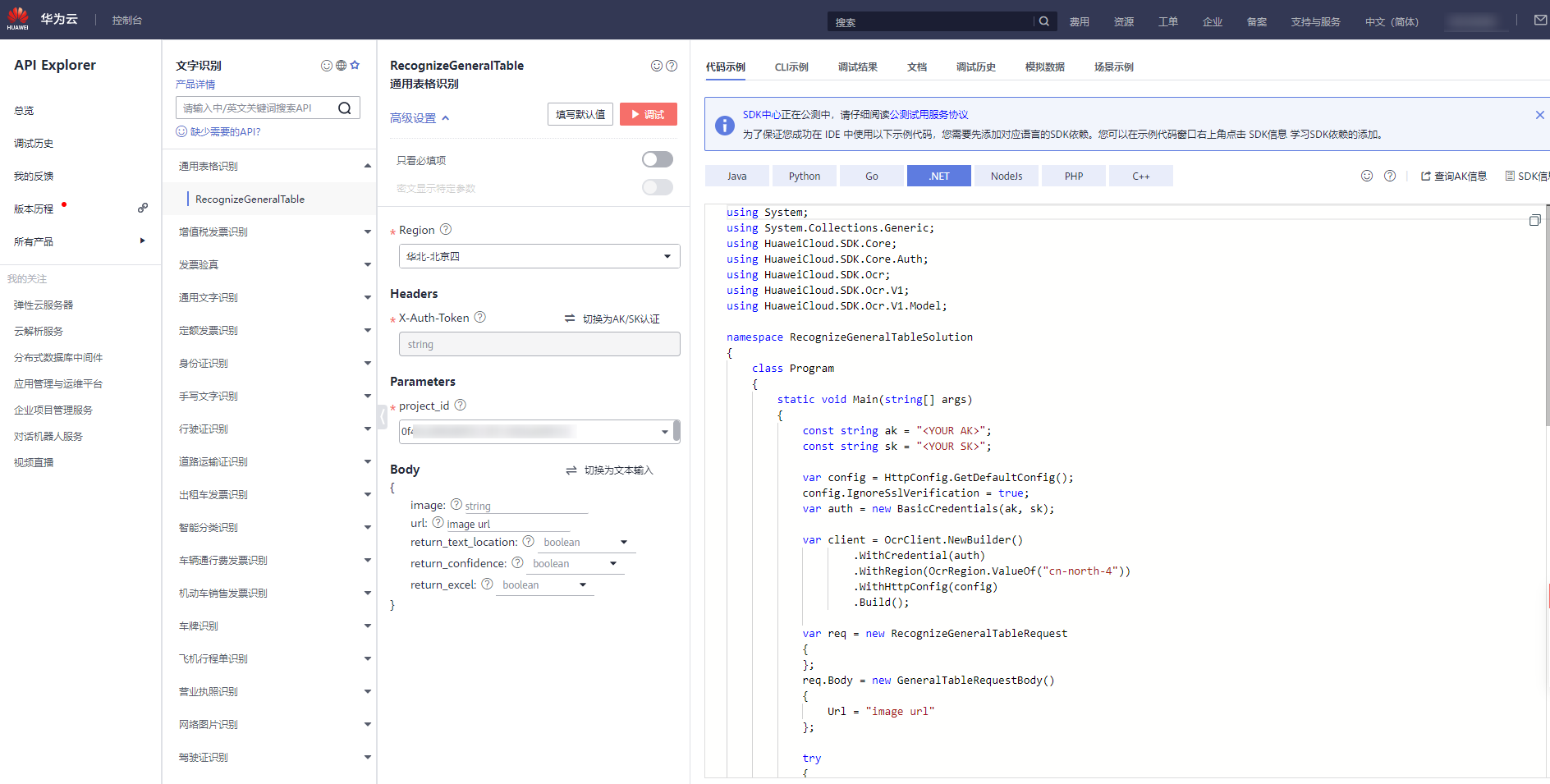The height and width of the screenshot is (784, 1550).
Task: Click help icon above code panel
Action: (x=1390, y=176)
